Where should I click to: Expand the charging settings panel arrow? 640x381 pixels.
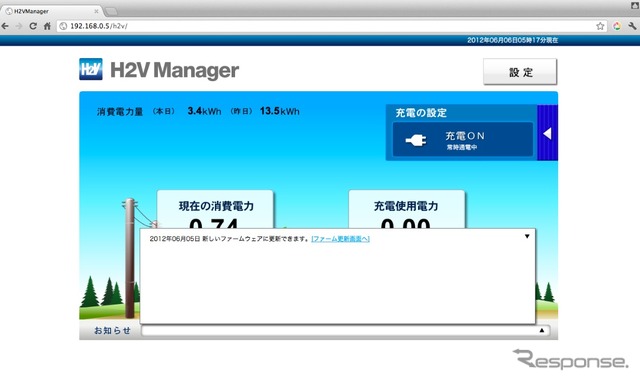547,133
